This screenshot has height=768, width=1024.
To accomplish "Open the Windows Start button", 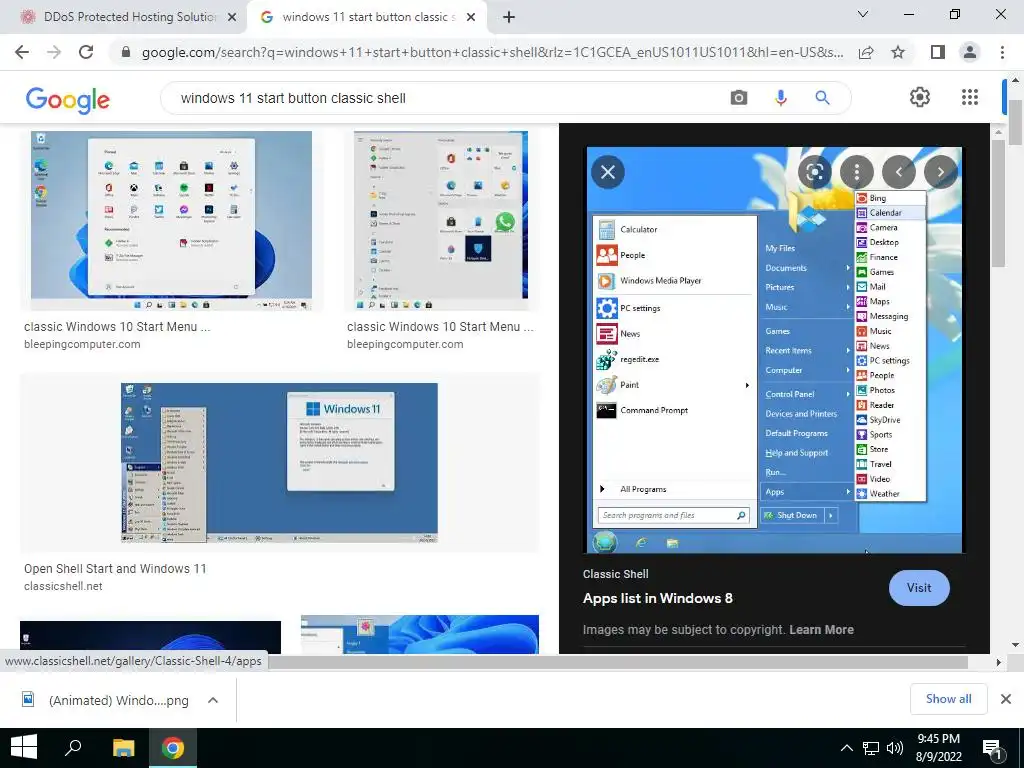I will point(24,748).
